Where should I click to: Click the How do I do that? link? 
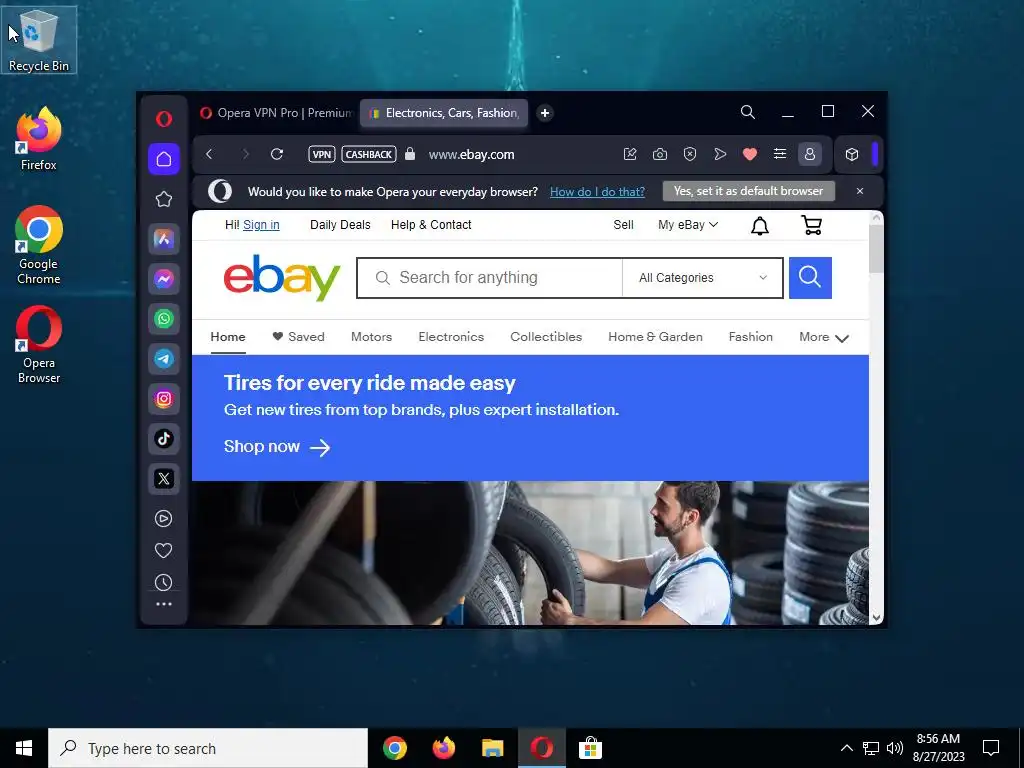coord(598,191)
